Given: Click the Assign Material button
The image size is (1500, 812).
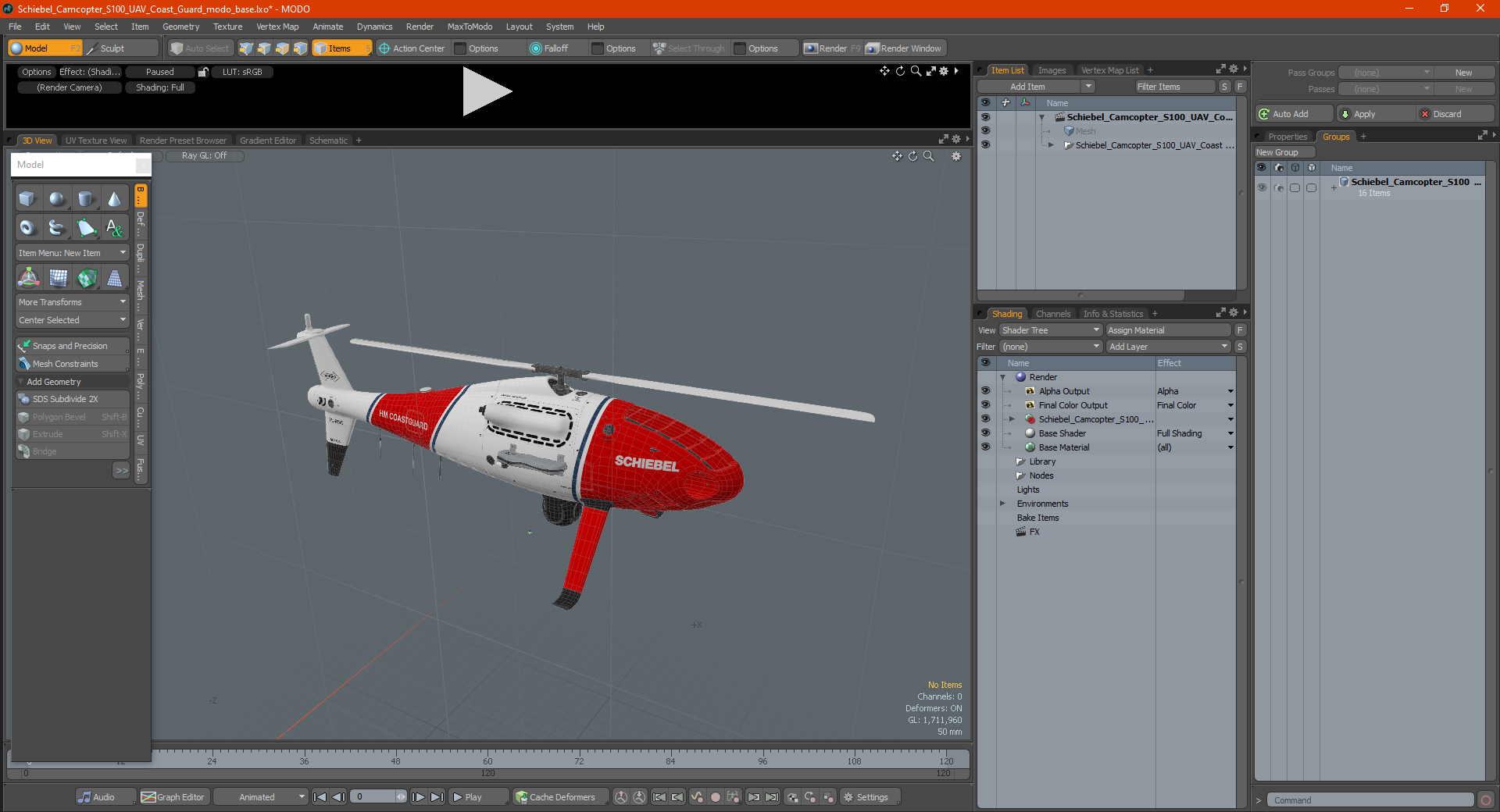Looking at the screenshot, I should tap(1169, 330).
